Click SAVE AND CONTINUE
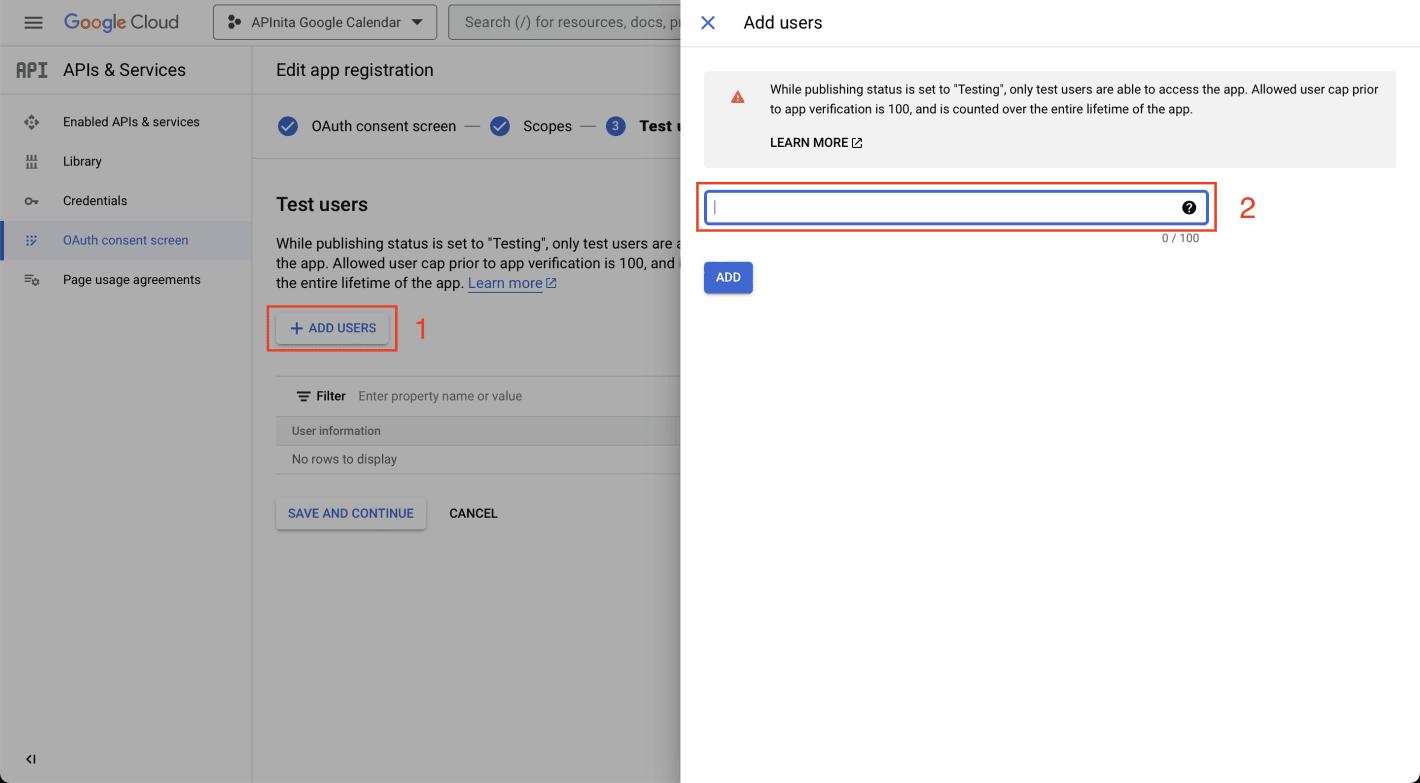The image size is (1420, 783). click(350, 513)
